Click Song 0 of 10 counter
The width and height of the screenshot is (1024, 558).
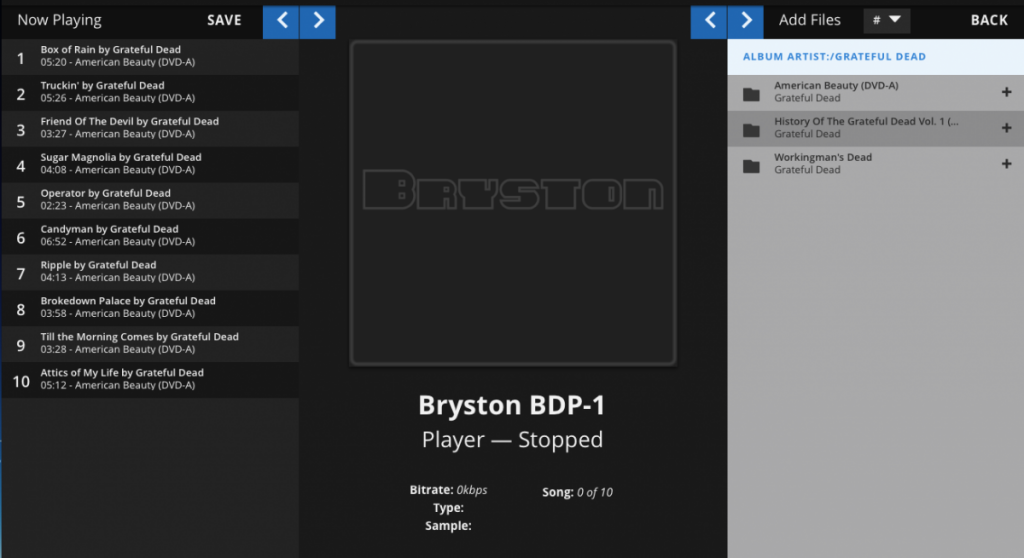(577, 492)
